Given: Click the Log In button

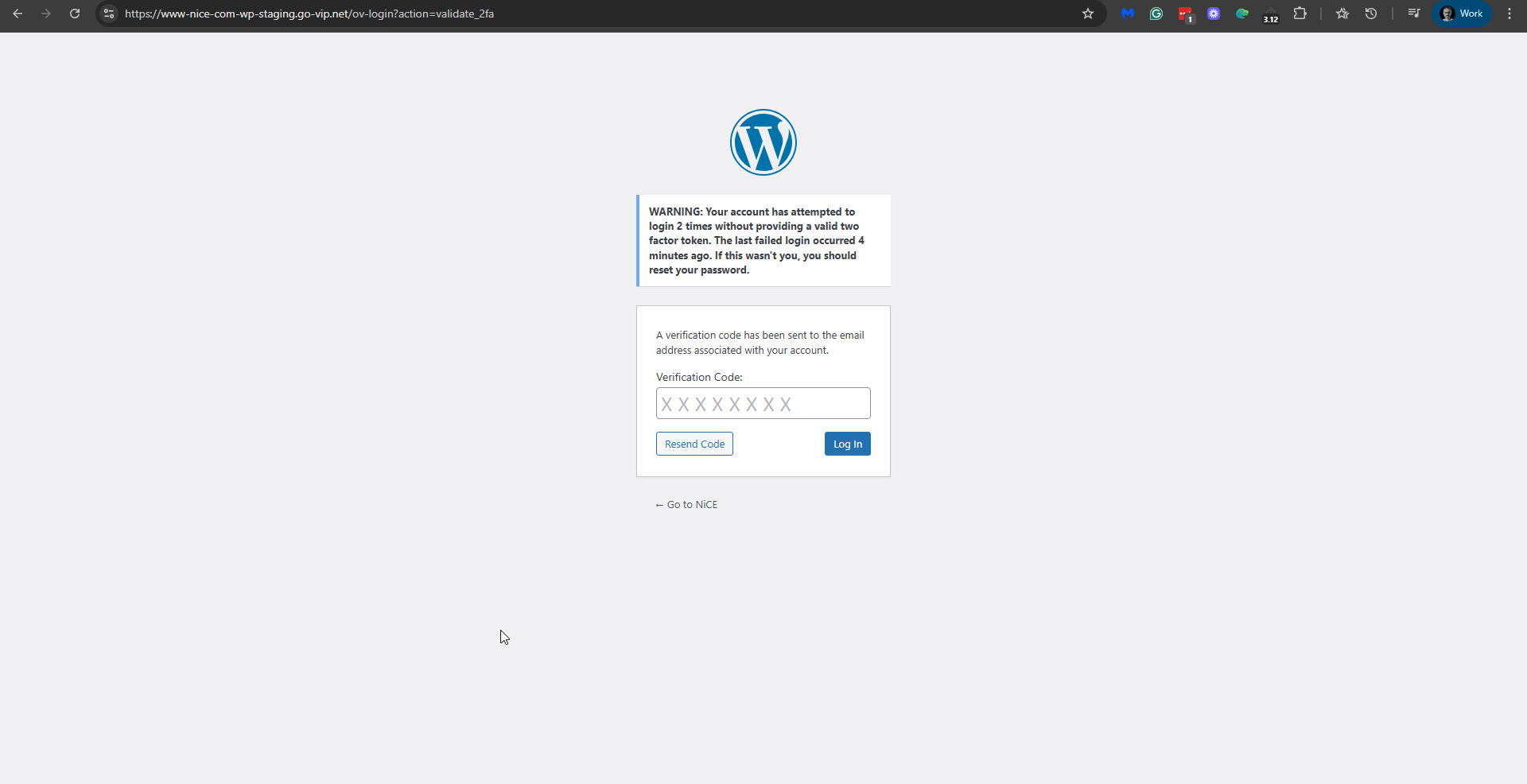Looking at the screenshot, I should pos(848,444).
